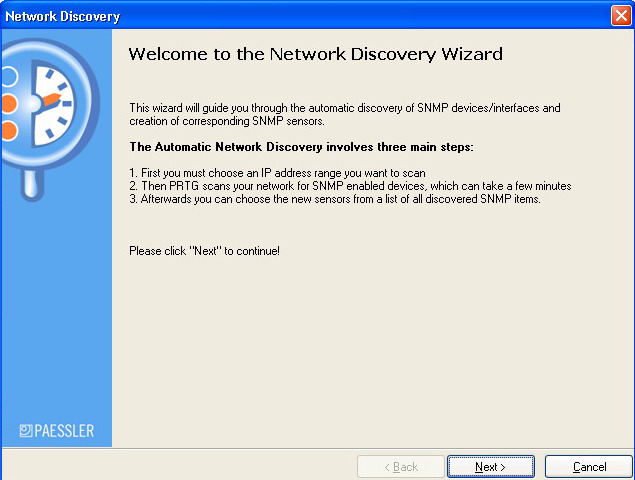Click the text 'Please click "Next" to continue!'

click(x=205, y=251)
